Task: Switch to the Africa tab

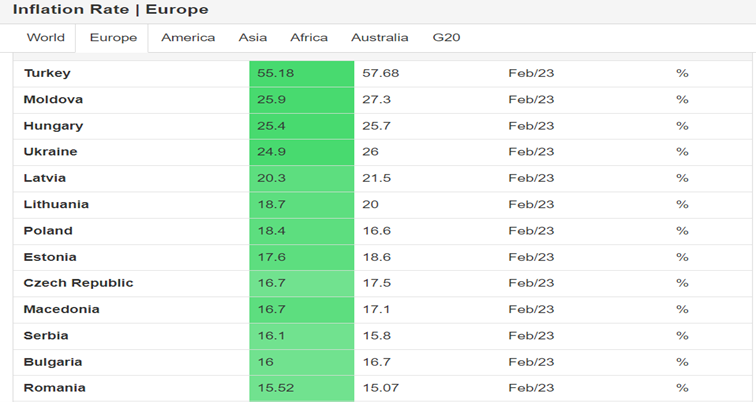Action: pyautogui.click(x=309, y=38)
